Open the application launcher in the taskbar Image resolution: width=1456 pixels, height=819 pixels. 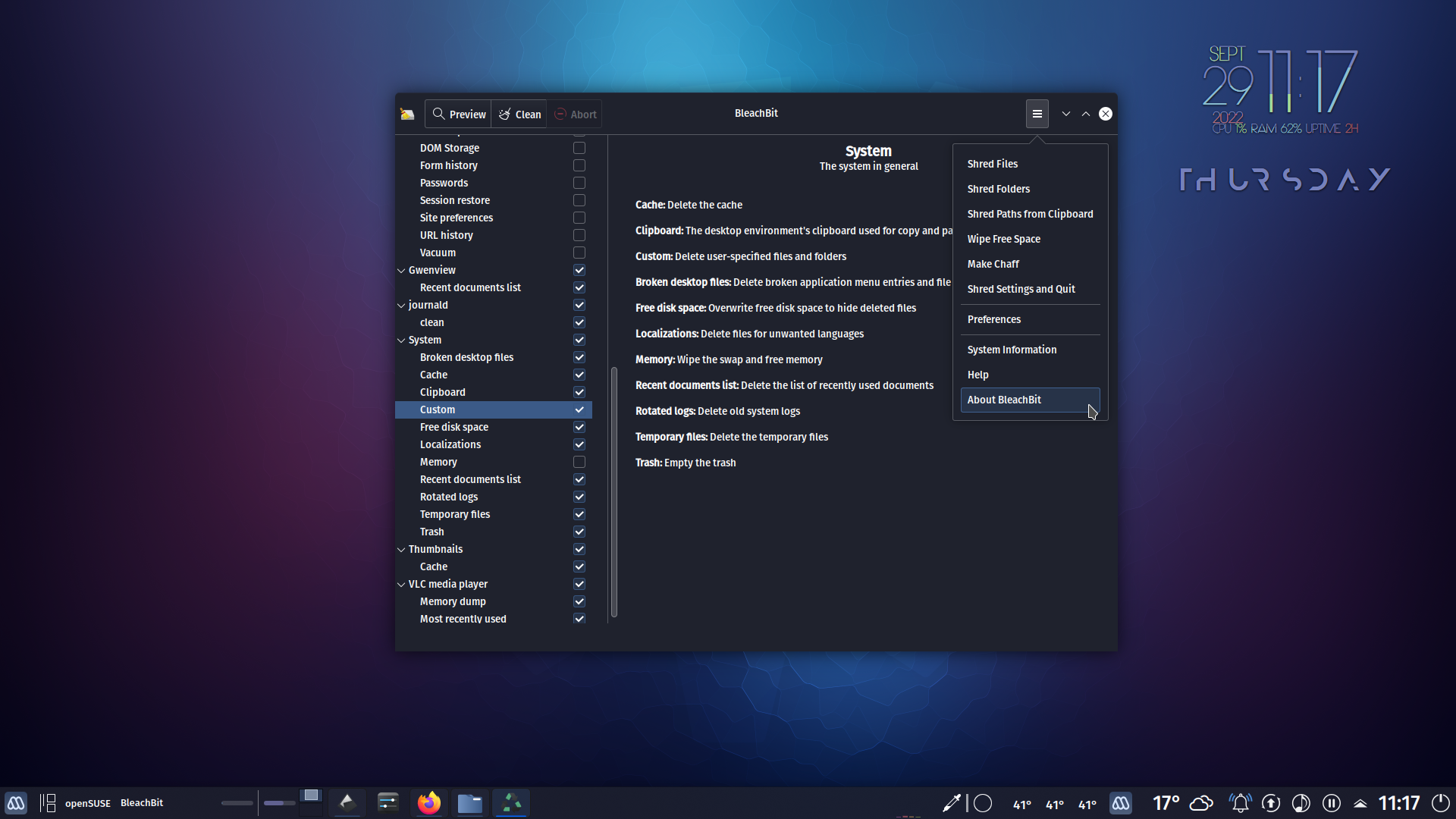(16, 803)
